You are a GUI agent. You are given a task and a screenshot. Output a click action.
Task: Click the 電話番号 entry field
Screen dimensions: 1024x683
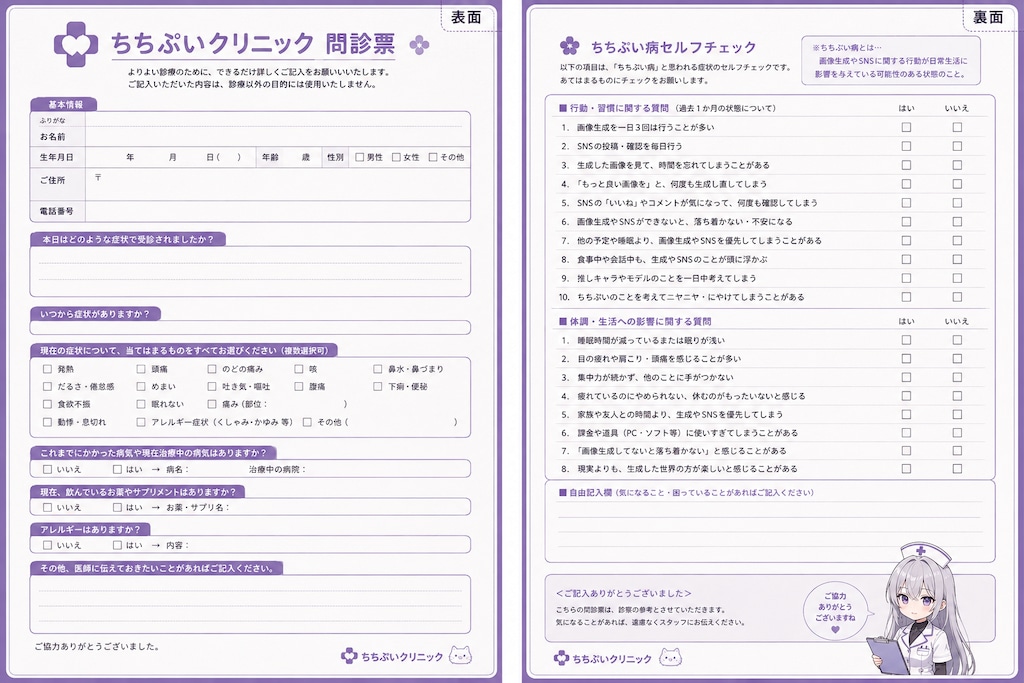tap(278, 212)
